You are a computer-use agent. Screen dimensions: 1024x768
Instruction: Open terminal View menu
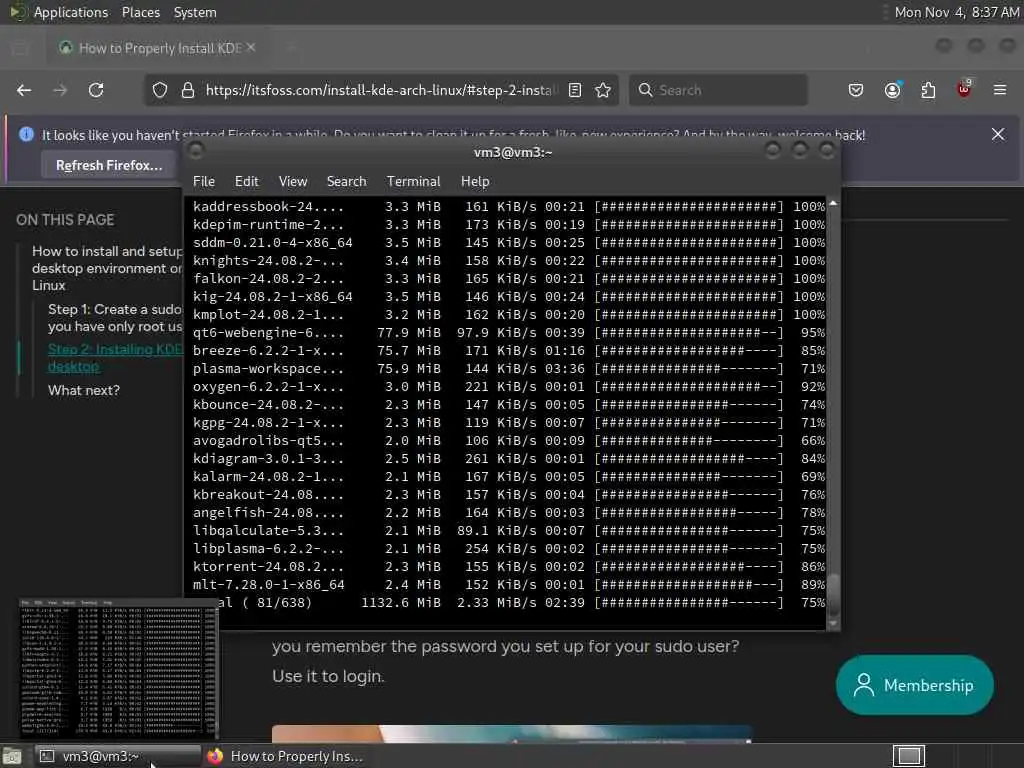coord(293,182)
